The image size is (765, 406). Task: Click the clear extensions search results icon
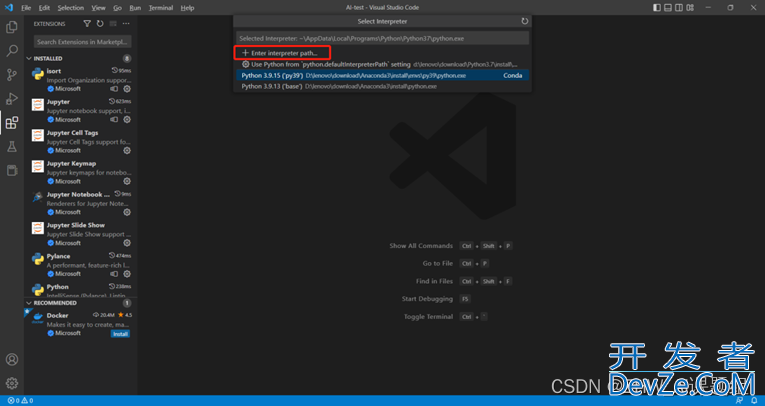point(113,23)
